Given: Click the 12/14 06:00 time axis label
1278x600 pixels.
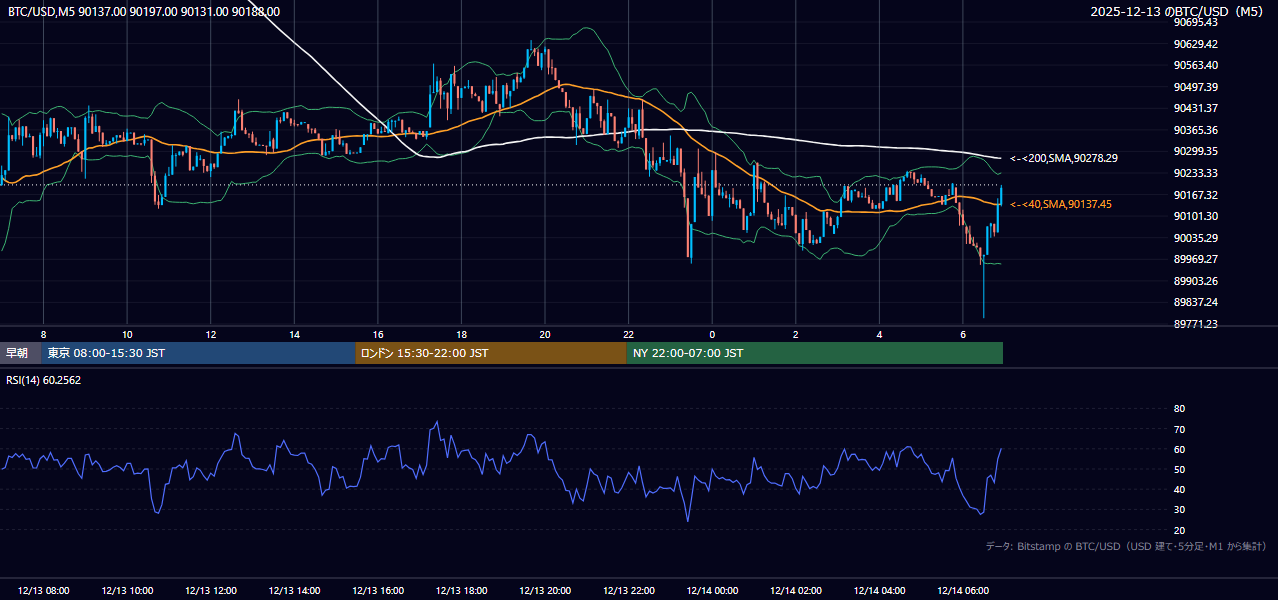Looking at the screenshot, I should point(963,591).
